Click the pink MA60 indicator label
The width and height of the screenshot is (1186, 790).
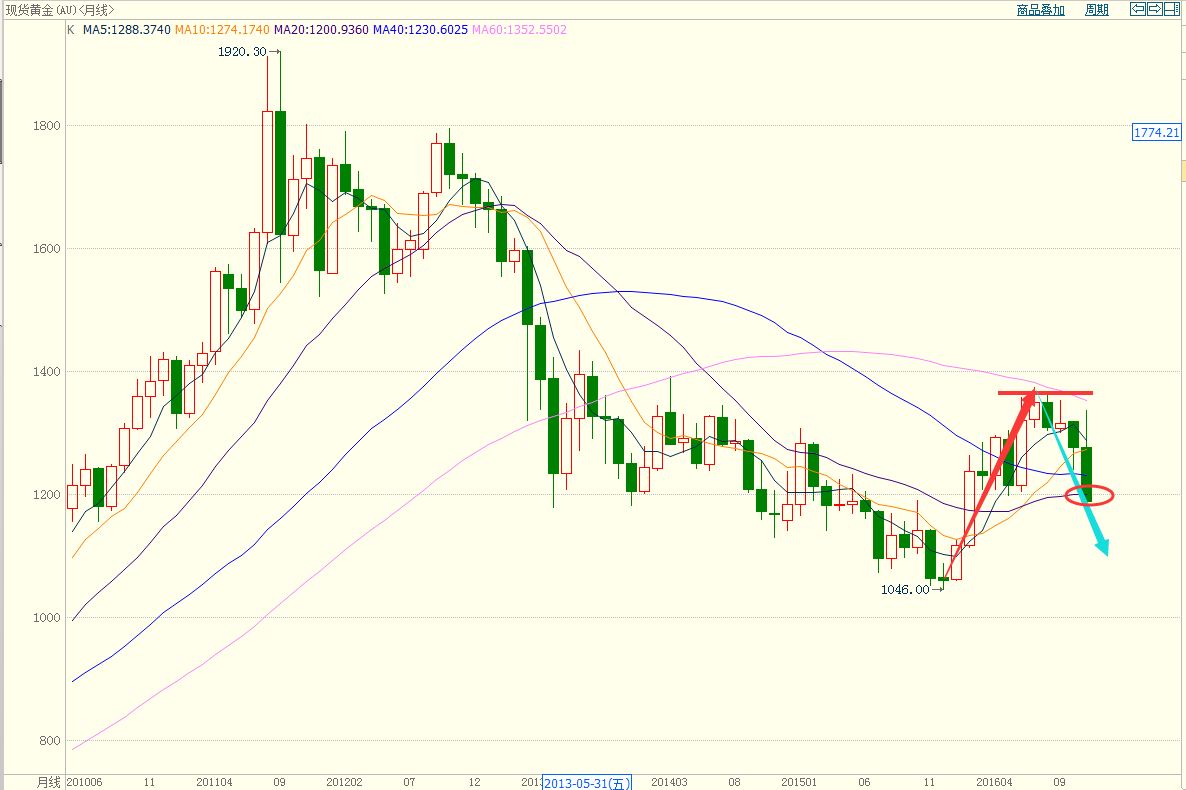(x=519, y=30)
